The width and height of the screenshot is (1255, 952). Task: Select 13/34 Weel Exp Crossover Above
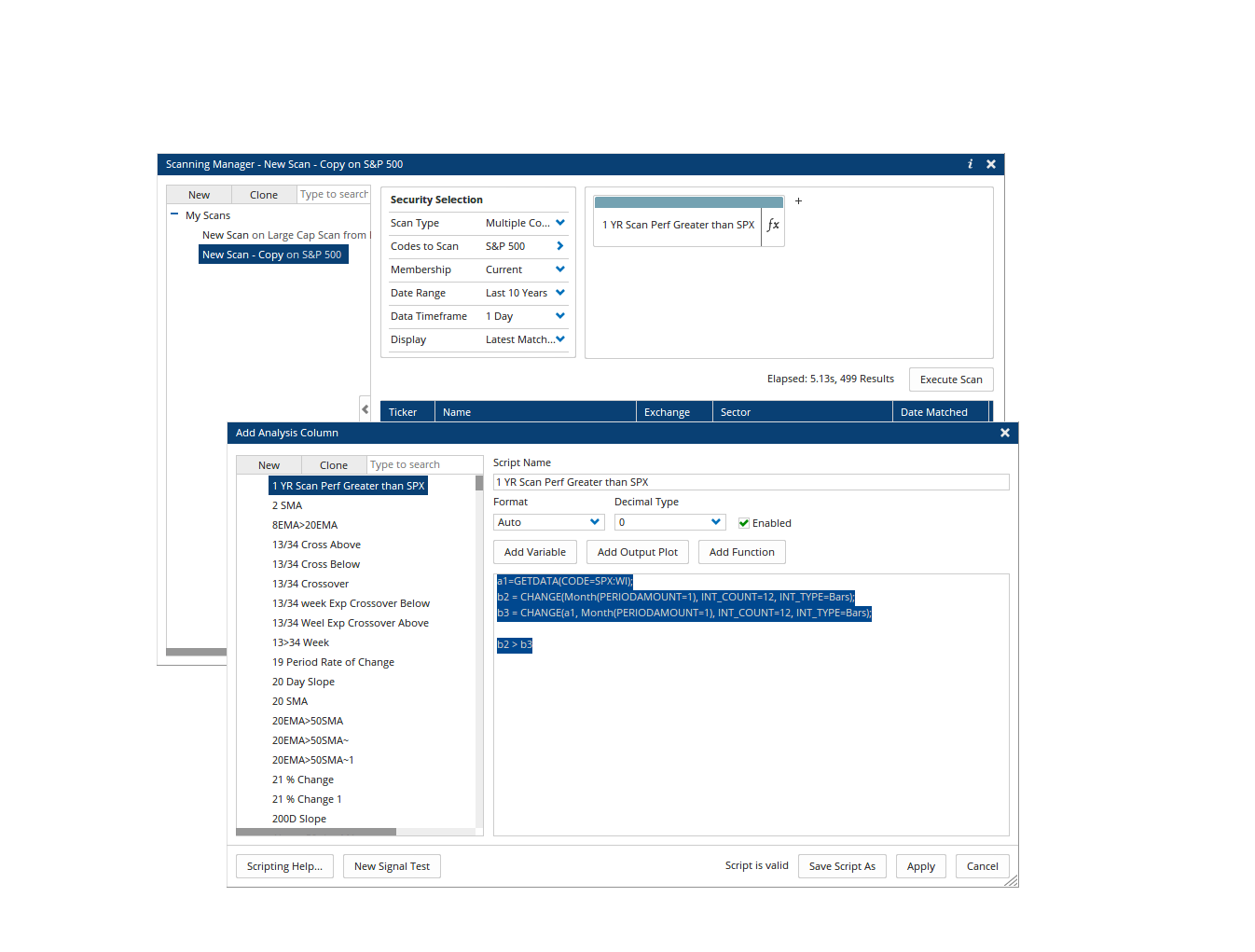(x=351, y=623)
